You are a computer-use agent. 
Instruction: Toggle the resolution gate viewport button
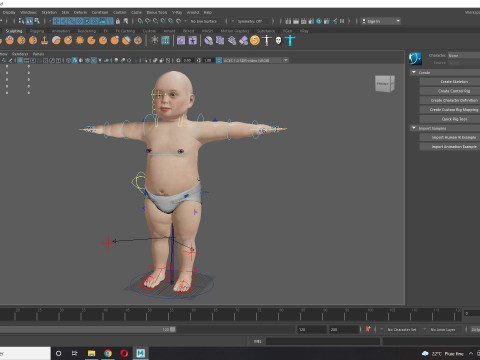(33, 60)
